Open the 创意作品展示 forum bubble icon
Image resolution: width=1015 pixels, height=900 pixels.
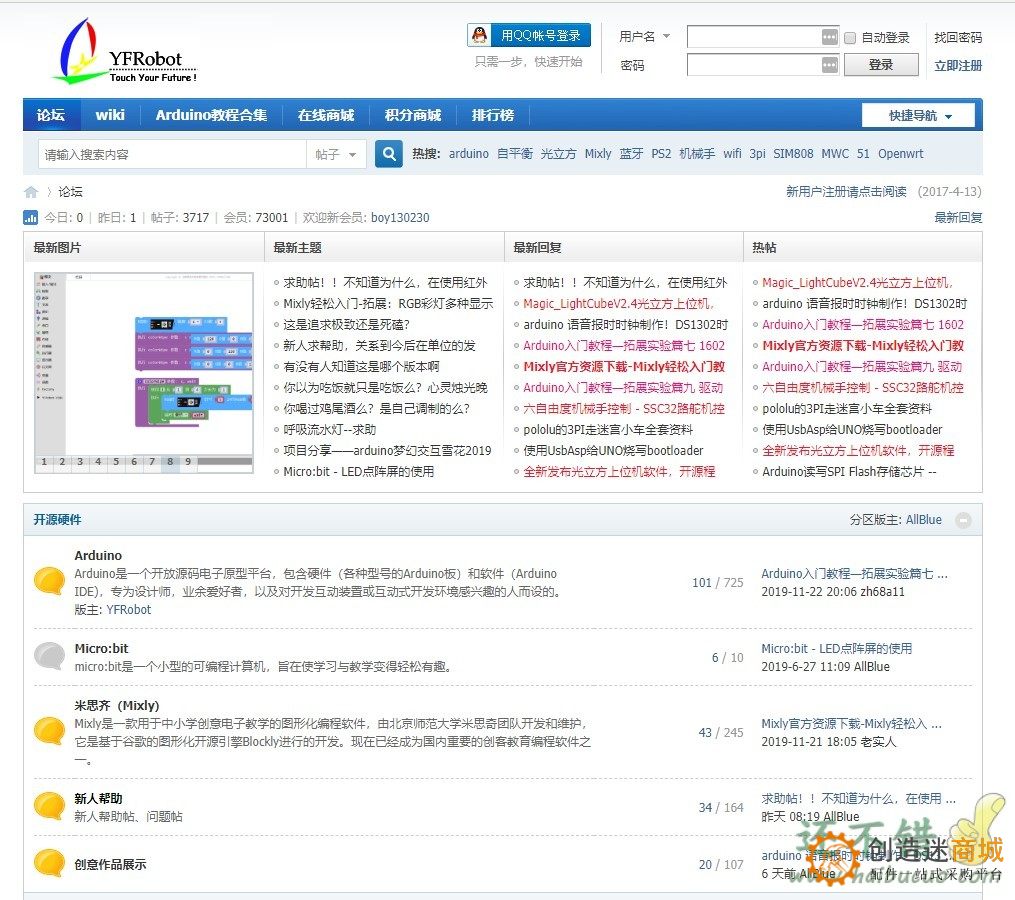point(49,863)
